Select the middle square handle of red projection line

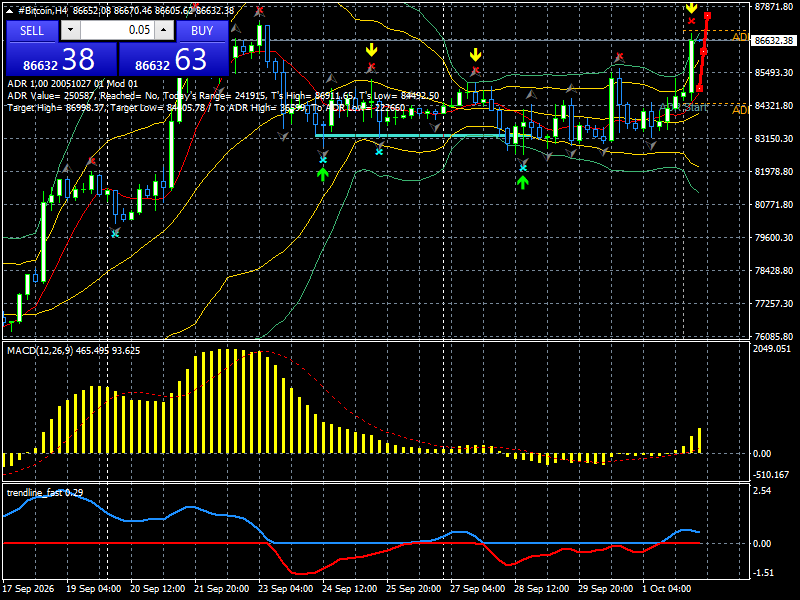[704, 52]
